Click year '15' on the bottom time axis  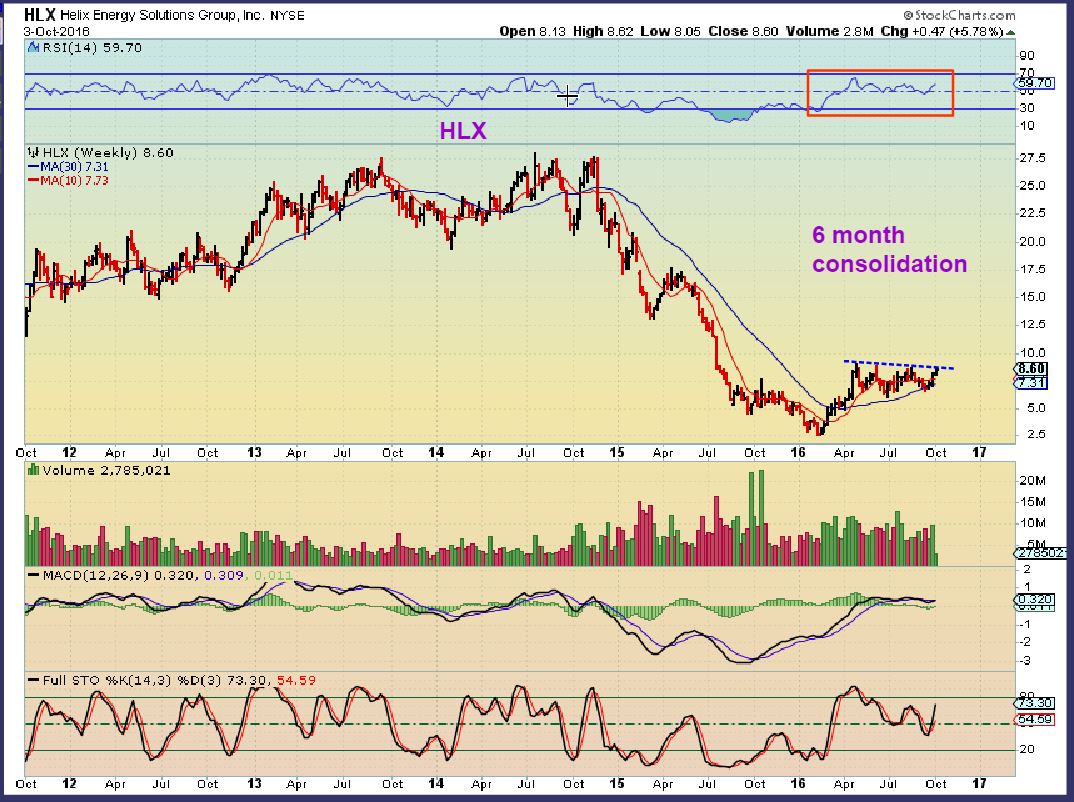617,784
